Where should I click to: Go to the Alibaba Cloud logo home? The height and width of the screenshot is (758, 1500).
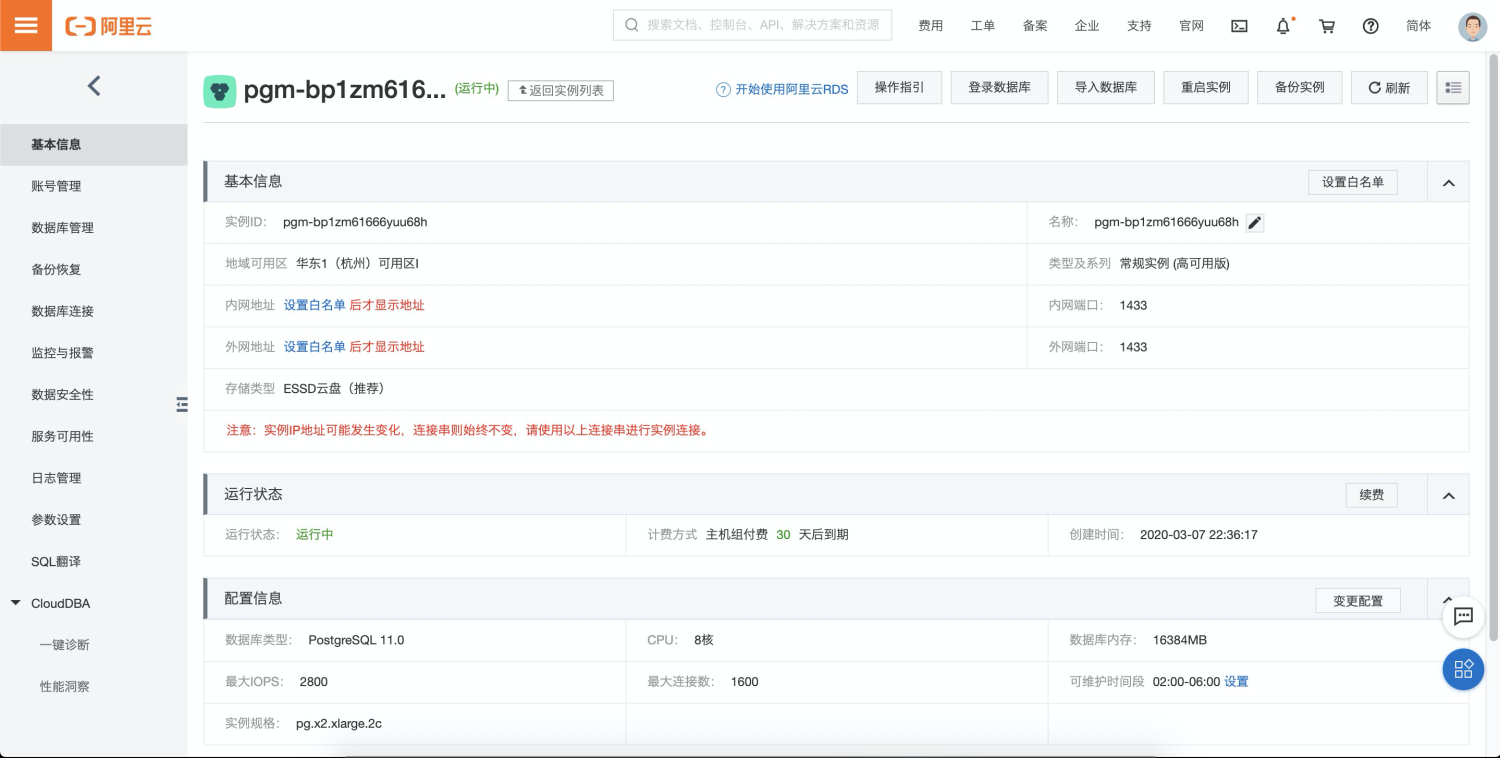click(109, 27)
